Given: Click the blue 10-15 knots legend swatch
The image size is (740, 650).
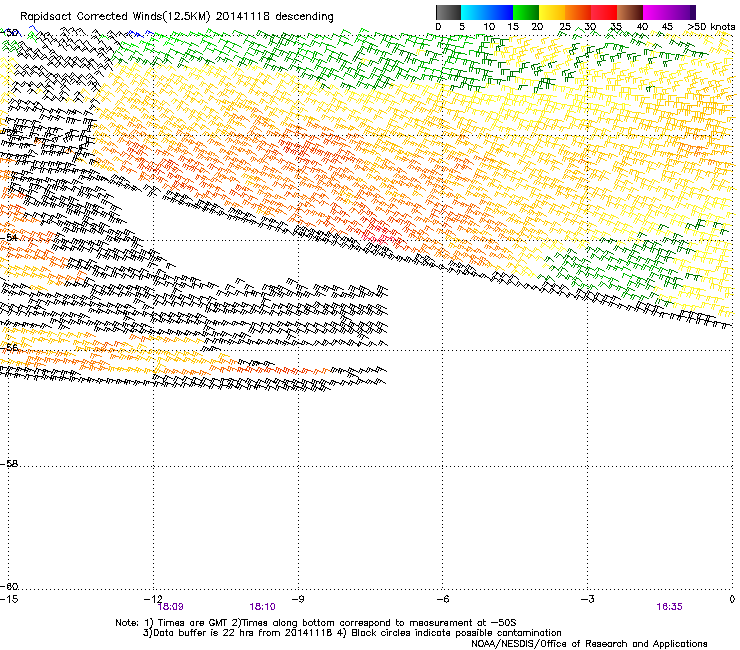Looking at the screenshot, I should (500, 12).
